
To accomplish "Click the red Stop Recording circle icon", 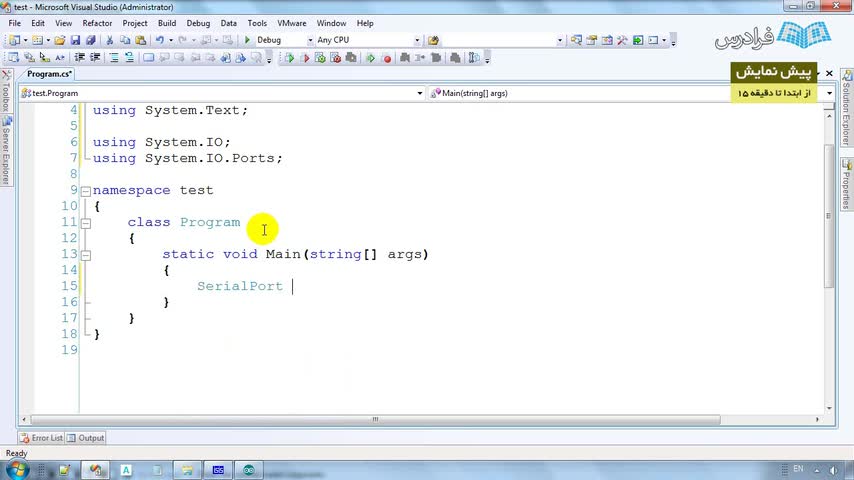I will click(x=387, y=58).
